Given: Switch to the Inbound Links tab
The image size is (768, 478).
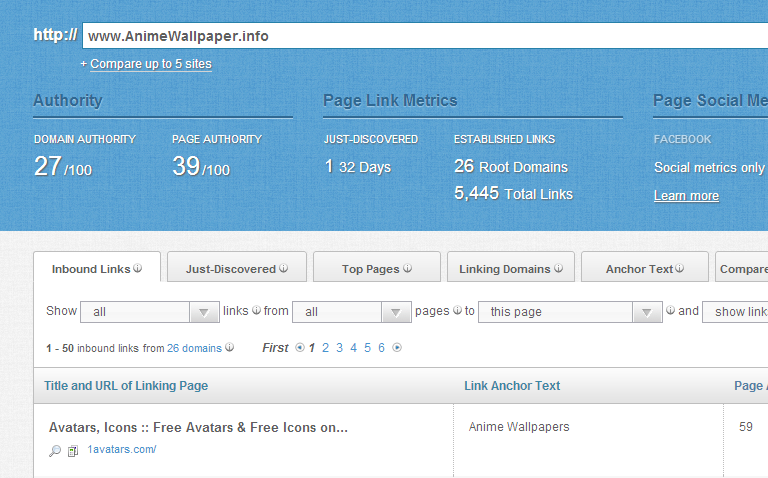Looking at the screenshot, I should coord(97,267).
